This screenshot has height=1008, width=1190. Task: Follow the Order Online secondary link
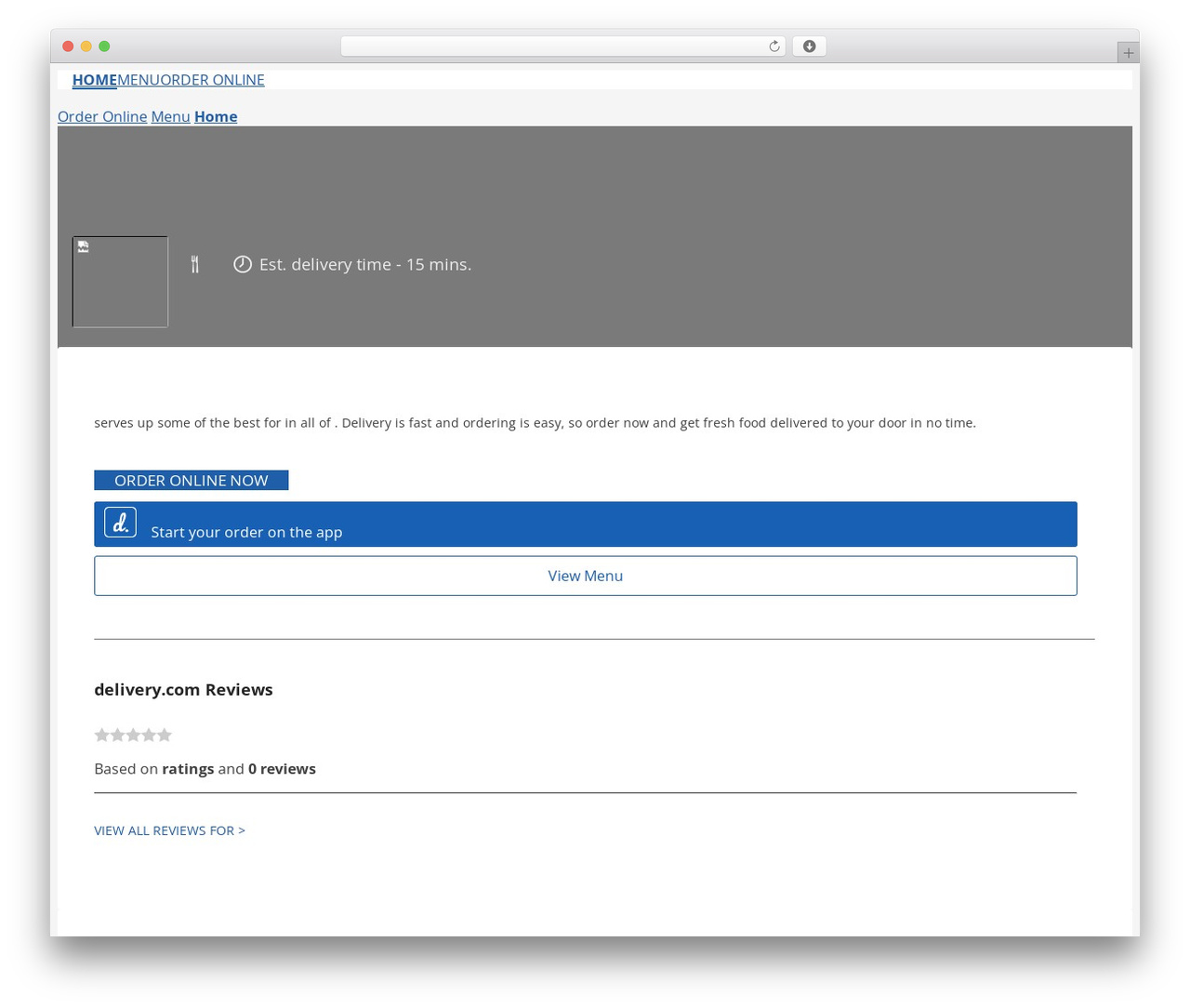pyautogui.click(x=102, y=116)
